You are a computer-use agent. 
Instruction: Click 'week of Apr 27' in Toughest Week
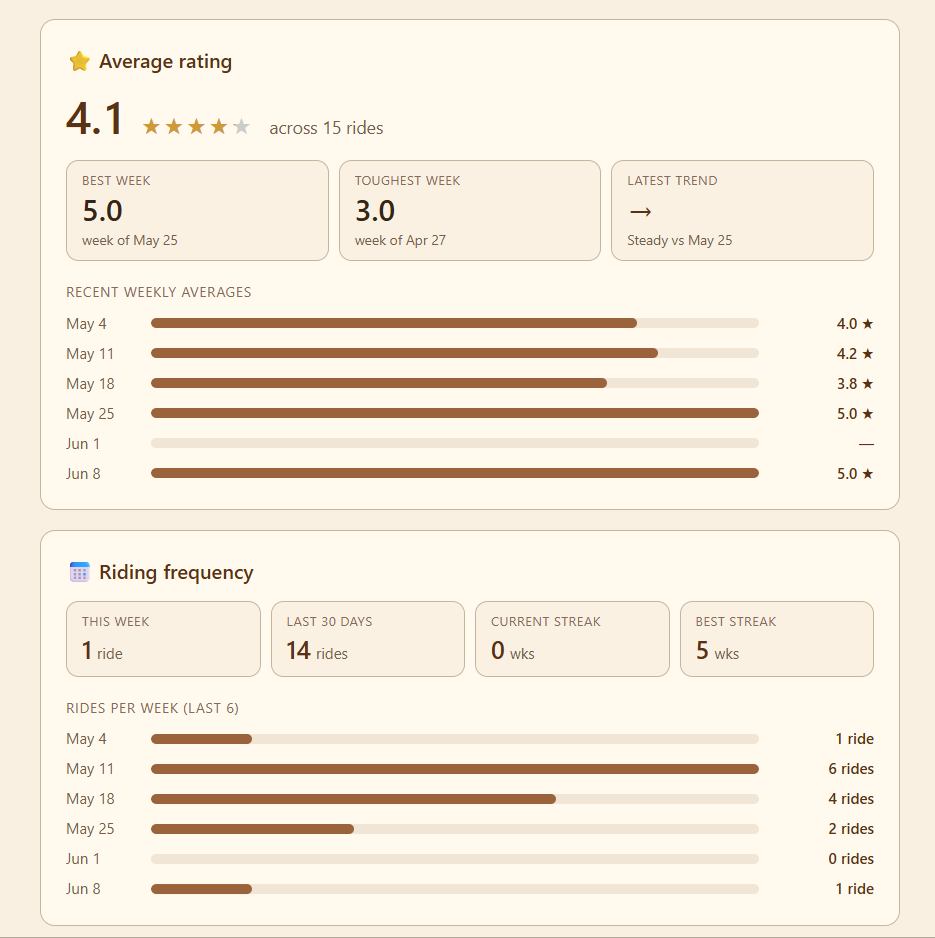coord(400,240)
